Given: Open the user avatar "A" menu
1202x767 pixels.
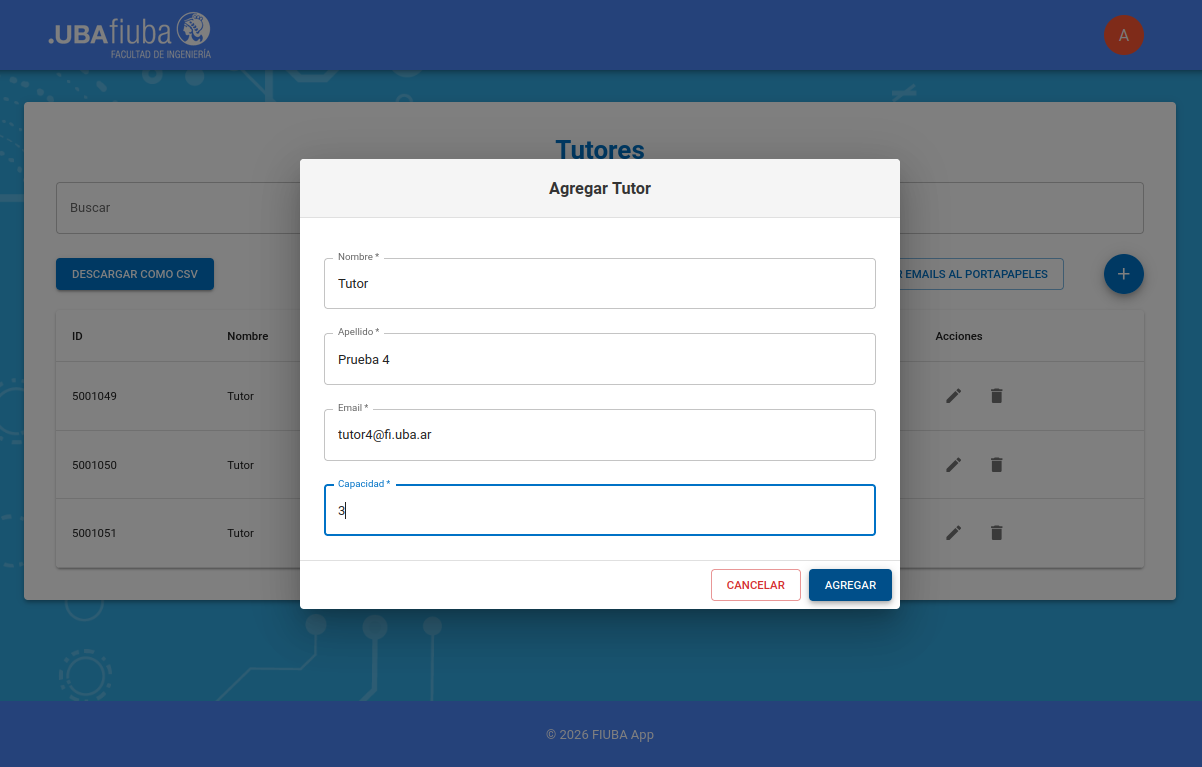Looking at the screenshot, I should coord(1123,35).
